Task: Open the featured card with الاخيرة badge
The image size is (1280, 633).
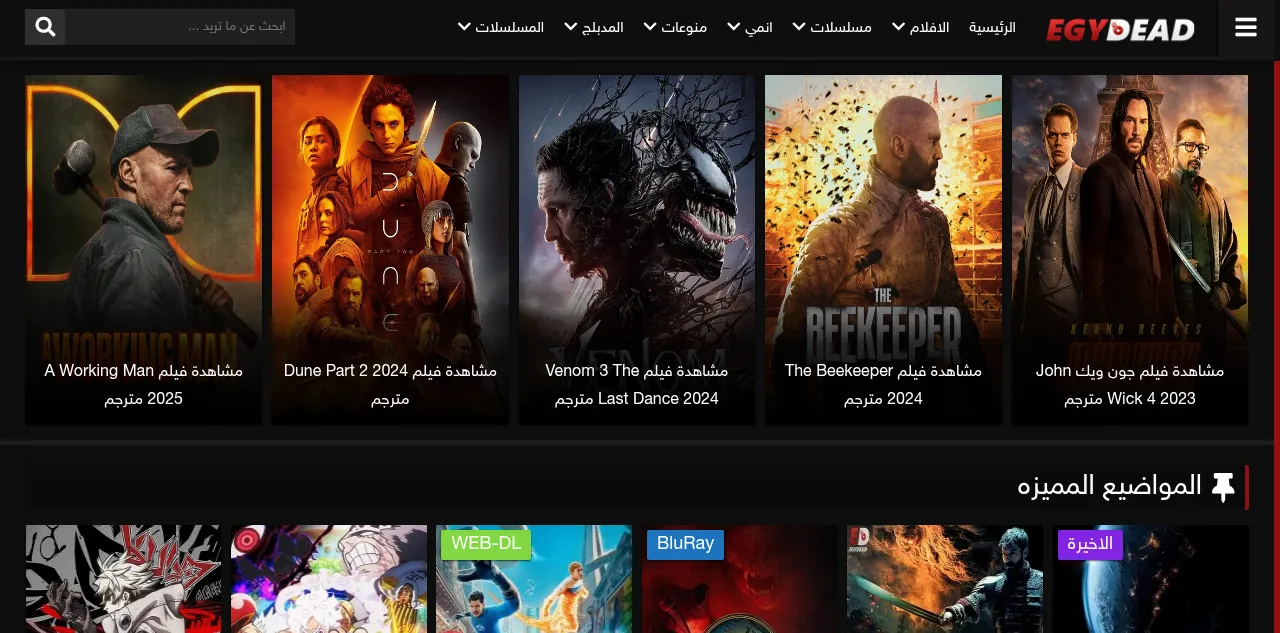Action: point(1151,579)
